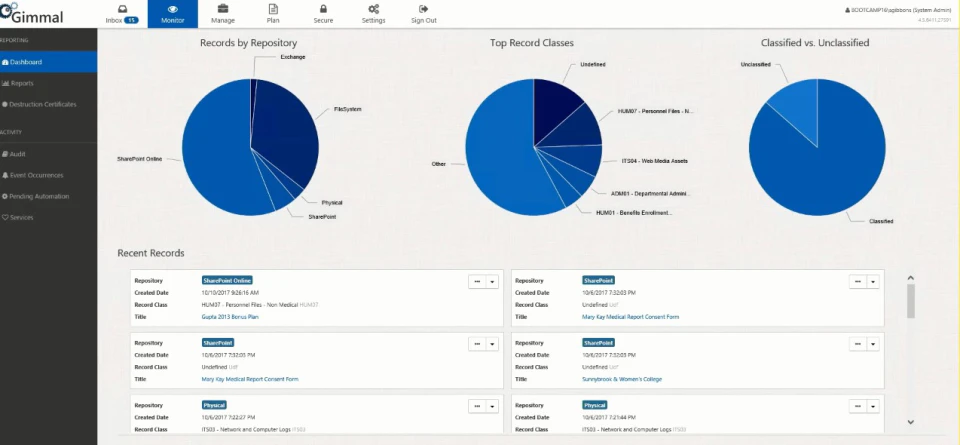Image resolution: width=960 pixels, height=445 pixels.
Task: Click the Gimmal logo
Action: [x=32, y=15]
